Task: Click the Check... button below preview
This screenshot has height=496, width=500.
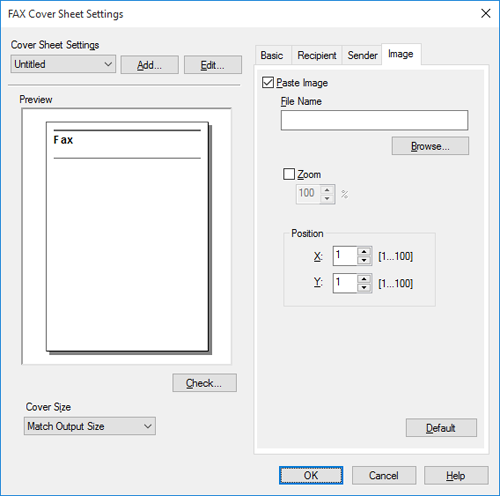Action: point(204,383)
